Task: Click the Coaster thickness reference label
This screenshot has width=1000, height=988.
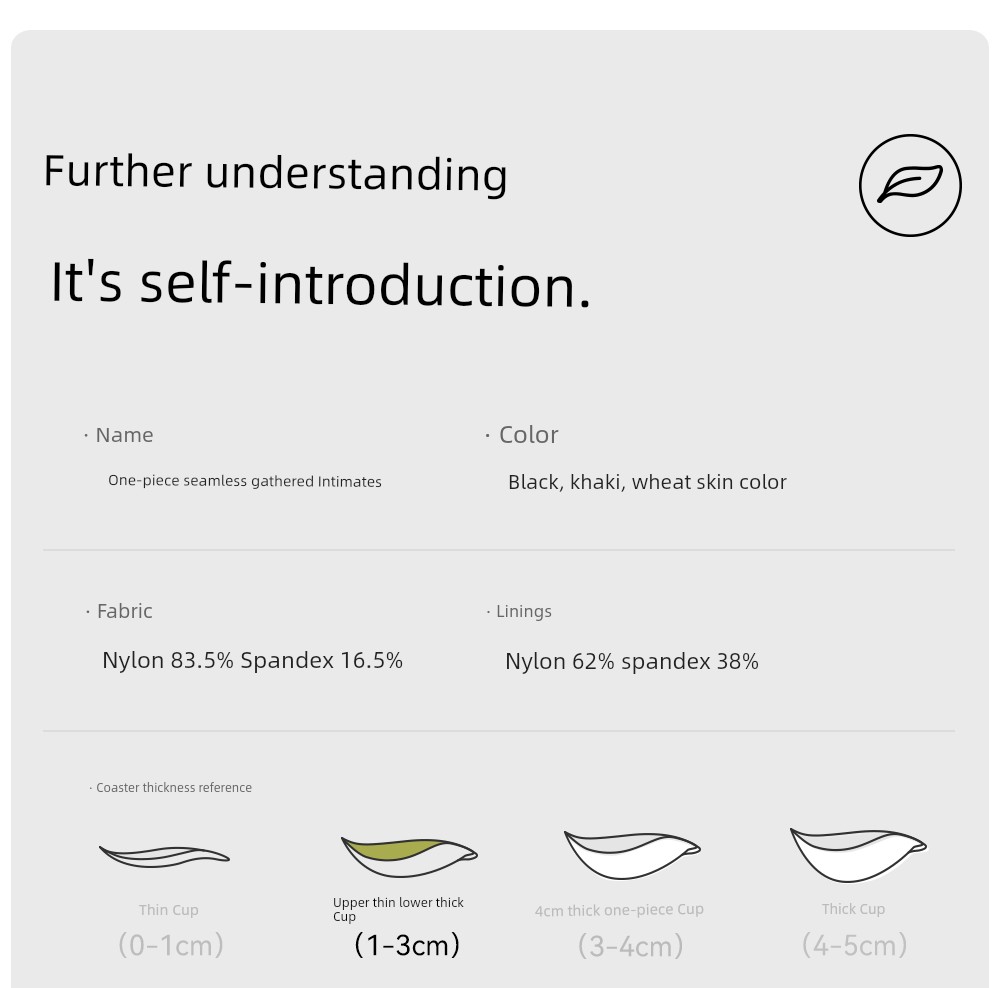Action: click(x=174, y=788)
